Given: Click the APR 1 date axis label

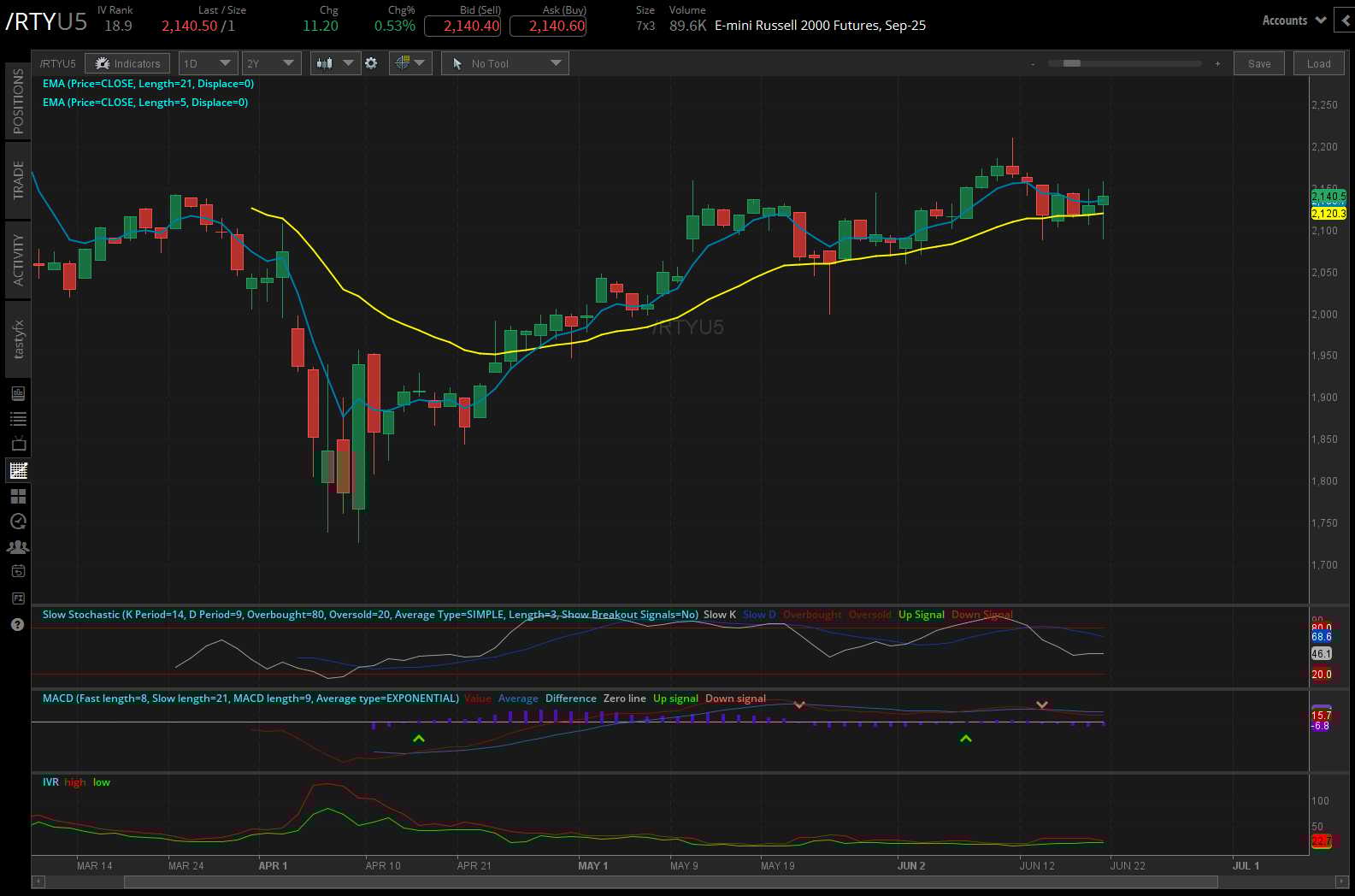Looking at the screenshot, I should (x=273, y=866).
